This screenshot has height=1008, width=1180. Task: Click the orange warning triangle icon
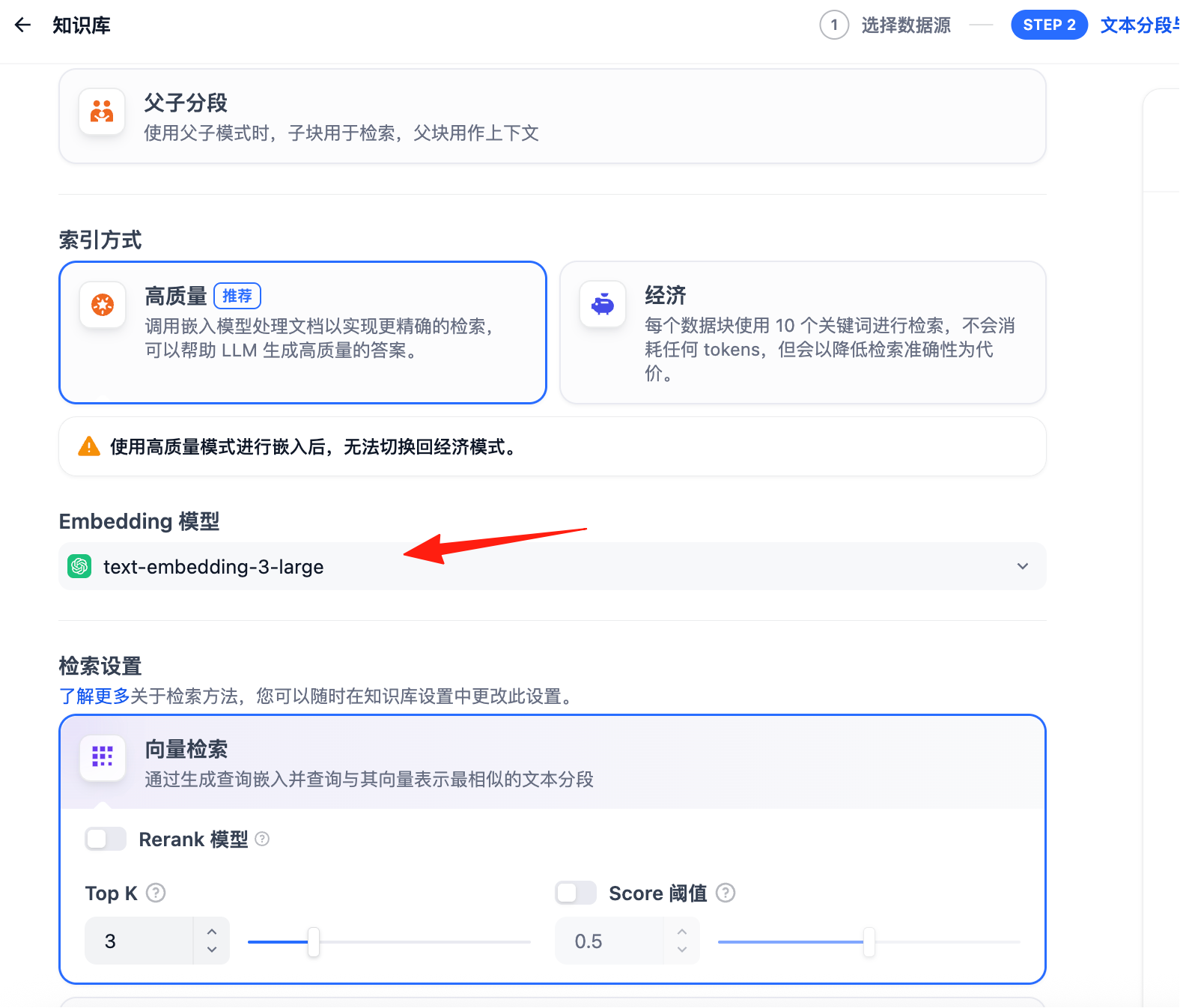tap(89, 446)
